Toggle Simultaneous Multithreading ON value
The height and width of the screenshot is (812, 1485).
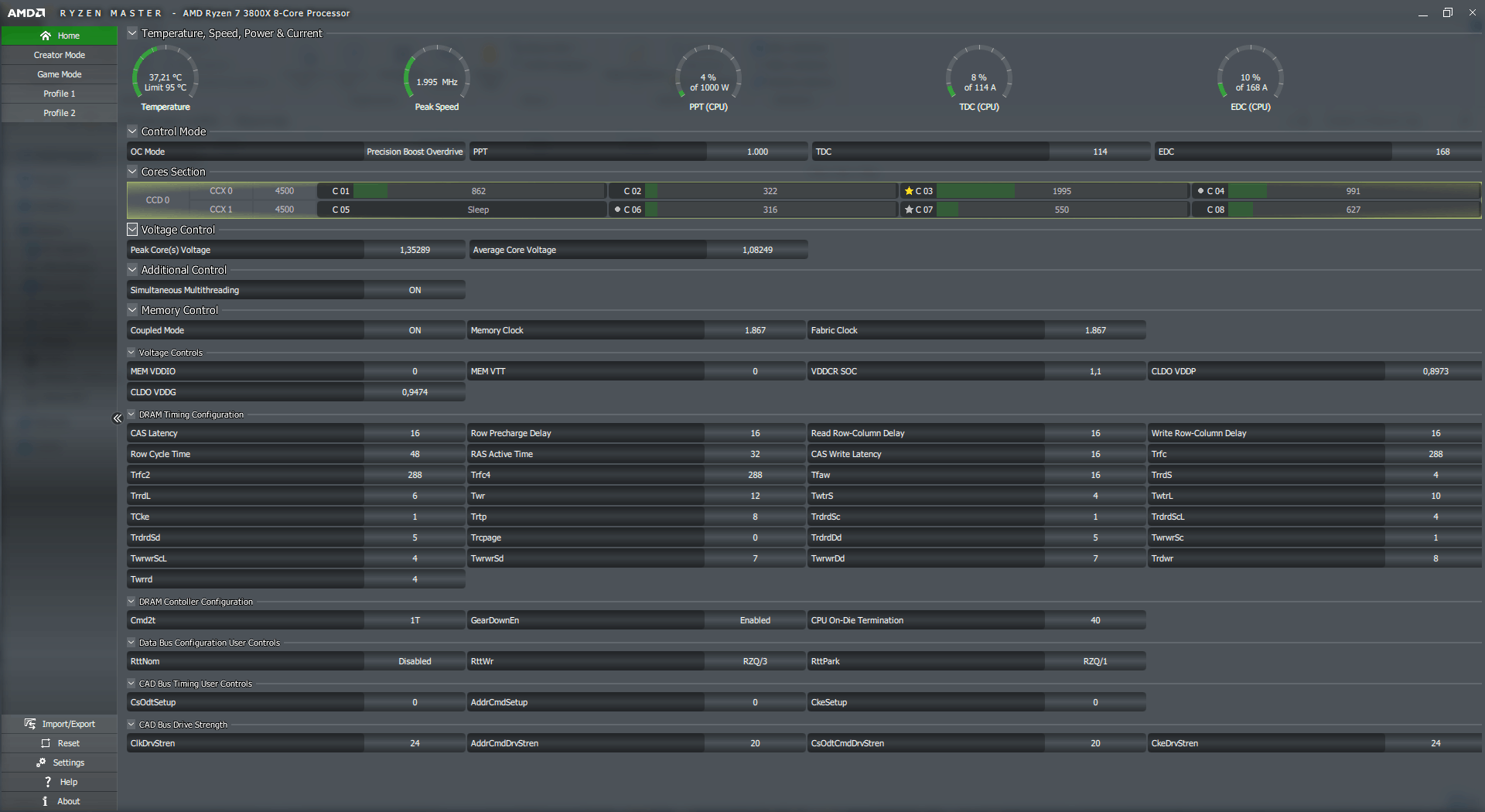415,290
